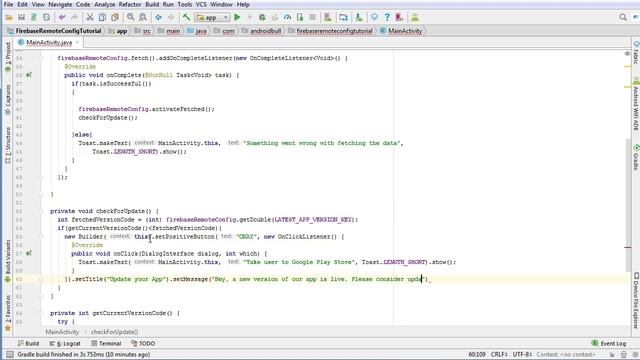The image size is (640, 360).
Task: Open the SDK Manager download icon
Action: click(x=358, y=18)
